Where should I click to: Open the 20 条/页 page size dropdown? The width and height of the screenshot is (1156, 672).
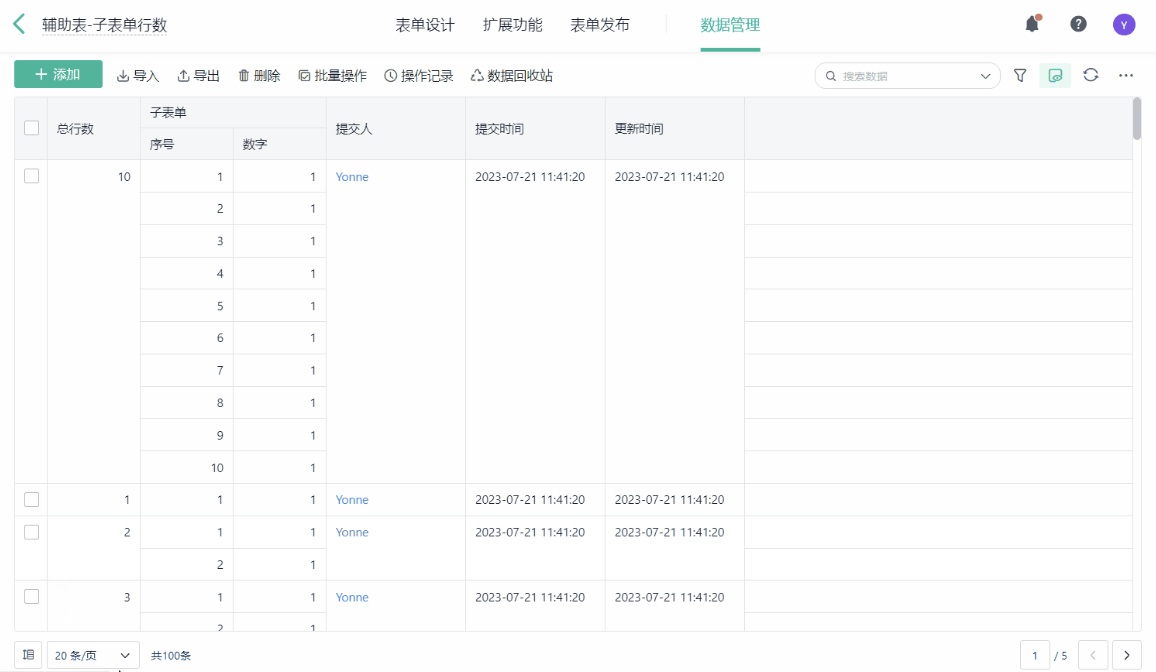(x=93, y=655)
